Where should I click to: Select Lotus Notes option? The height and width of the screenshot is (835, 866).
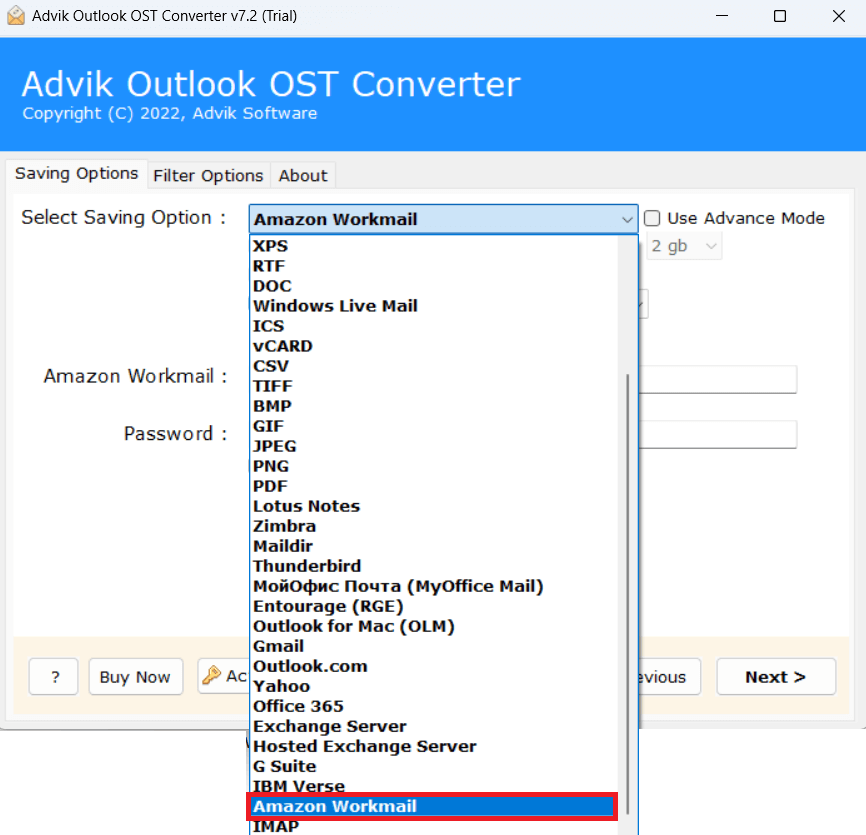click(434, 506)
